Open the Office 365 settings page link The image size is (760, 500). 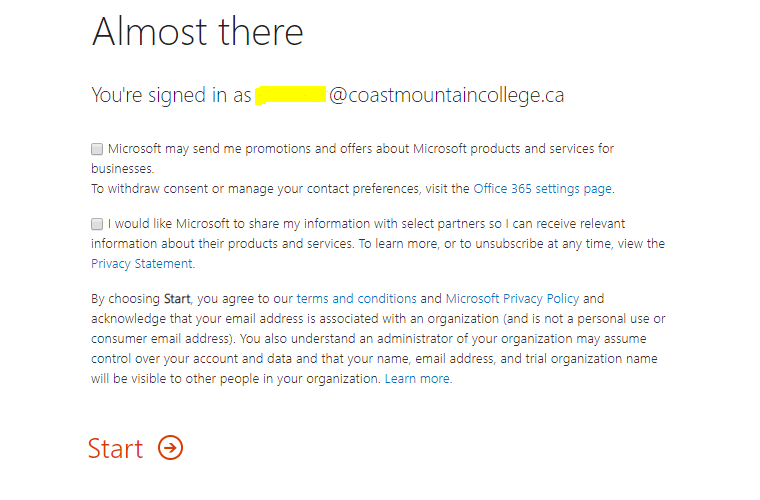click(543, 188)
